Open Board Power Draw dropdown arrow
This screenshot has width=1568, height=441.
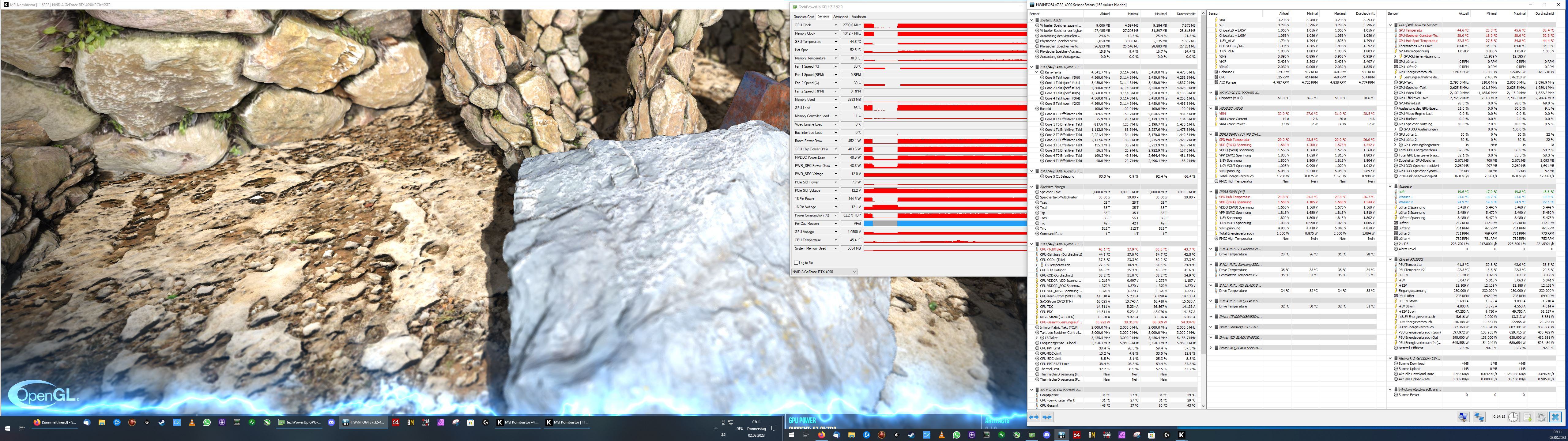pos(836,141)
